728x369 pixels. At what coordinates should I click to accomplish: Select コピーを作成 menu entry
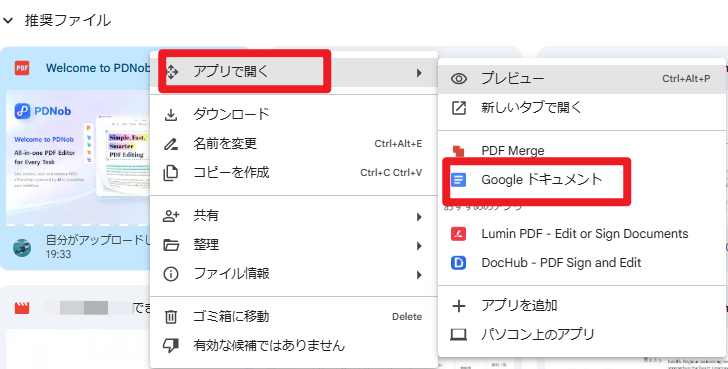(294, 173)
